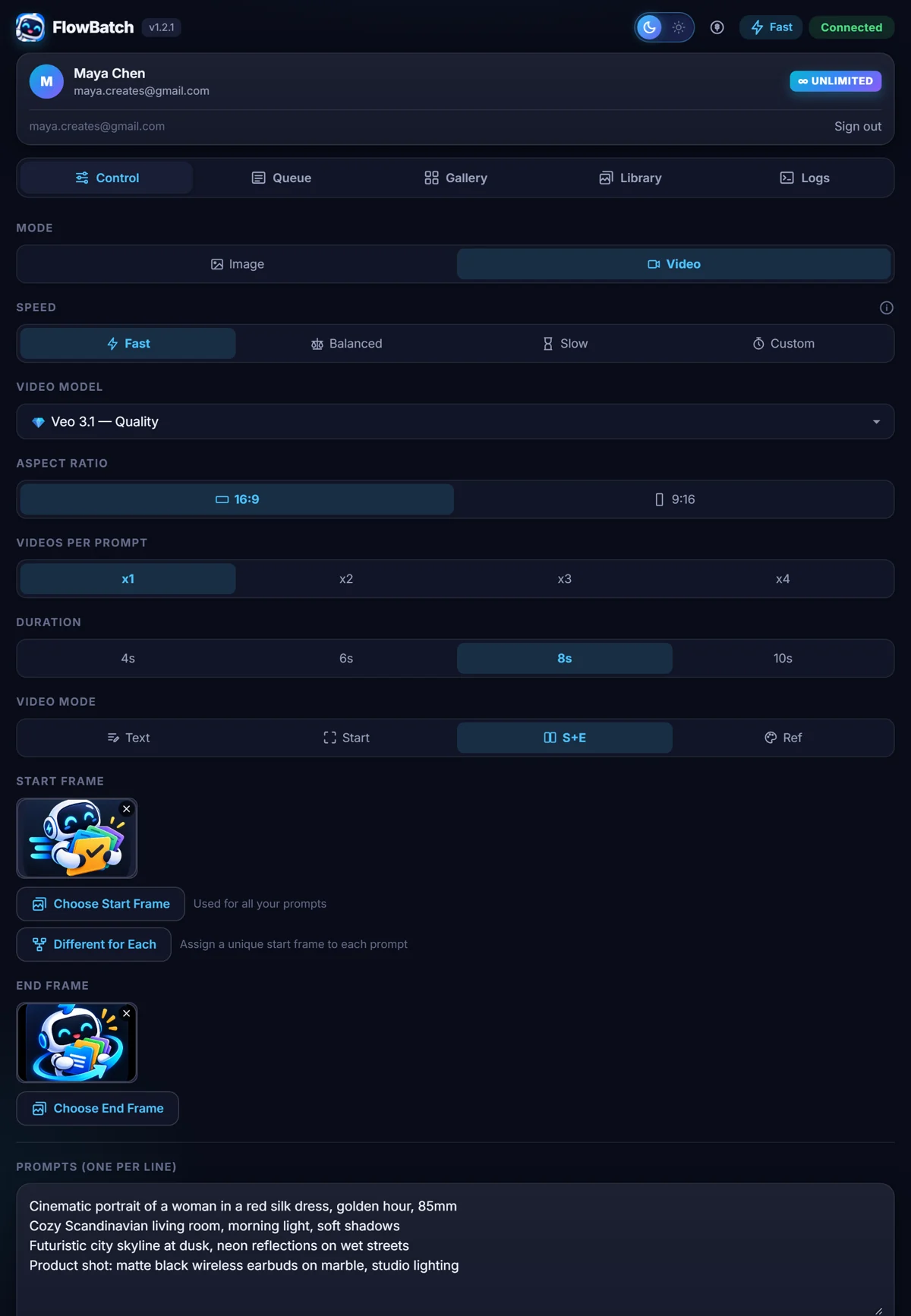Click the diamond icon next to Veo 3.1
This screenshot has height=1316, width=911.
38,422
